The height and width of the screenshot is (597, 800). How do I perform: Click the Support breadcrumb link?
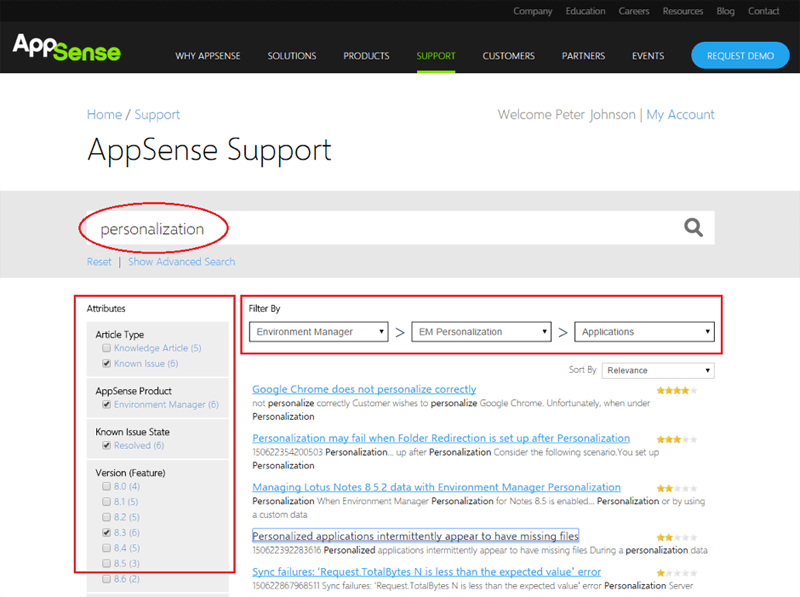coord(157,115)
